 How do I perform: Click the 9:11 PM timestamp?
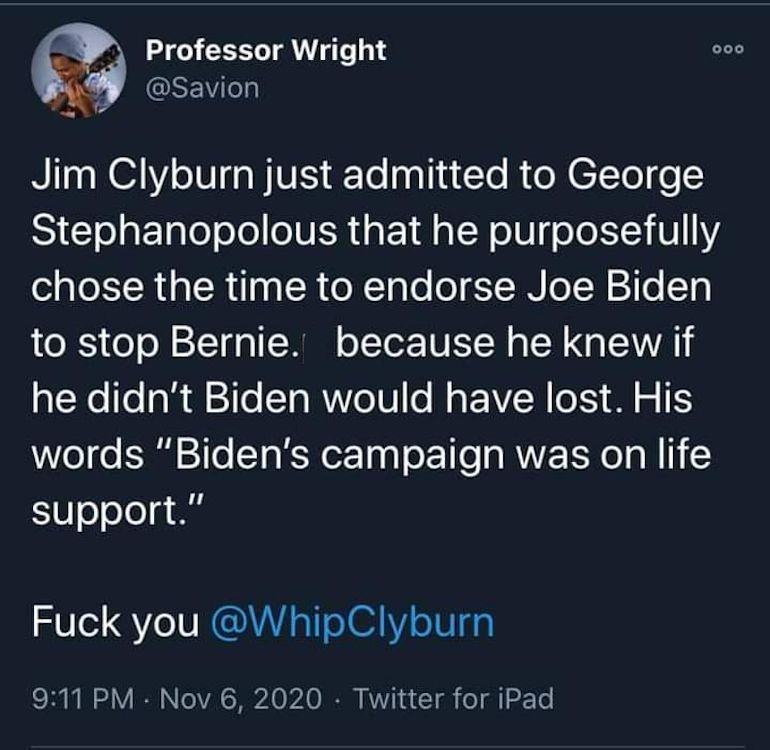83,698
